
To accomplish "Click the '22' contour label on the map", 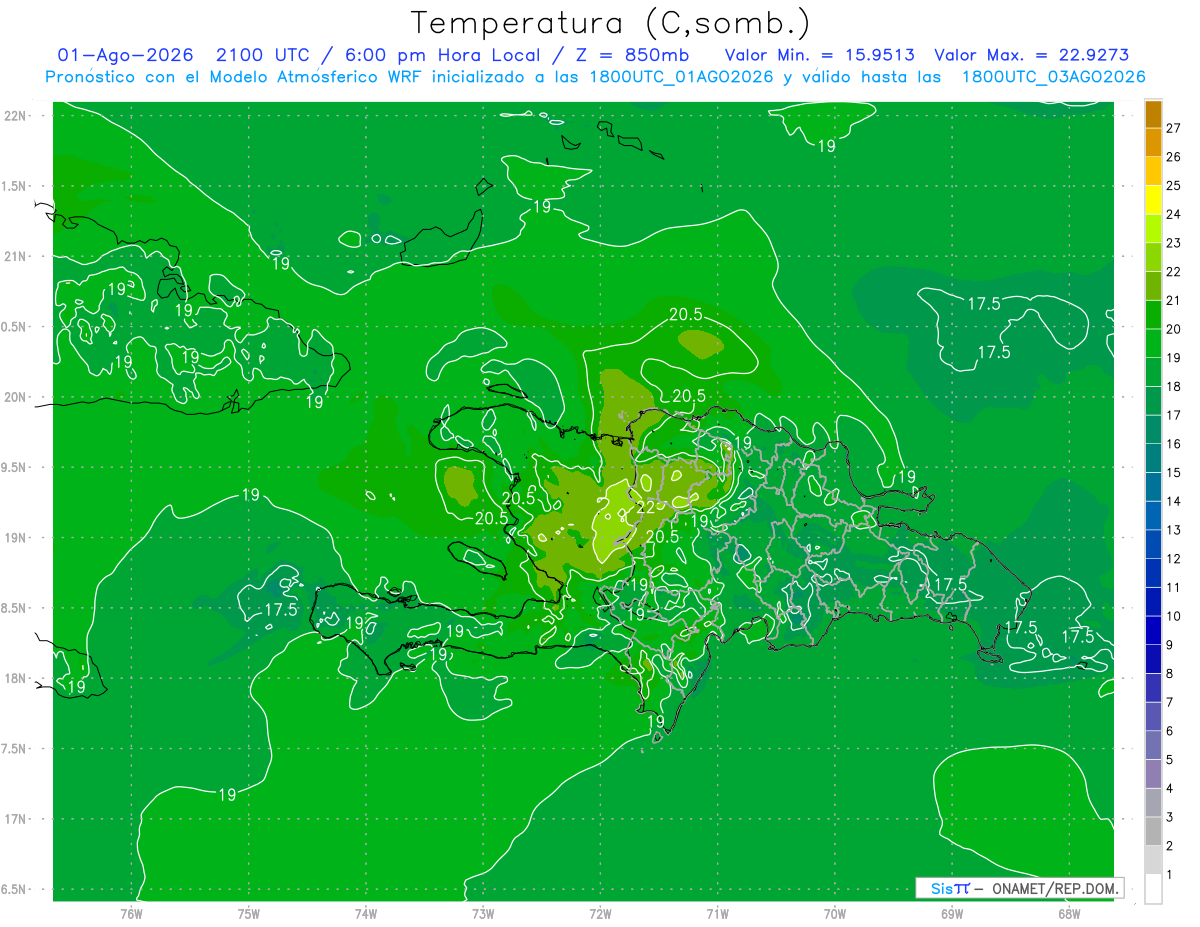I will click(x=646, y=508).
